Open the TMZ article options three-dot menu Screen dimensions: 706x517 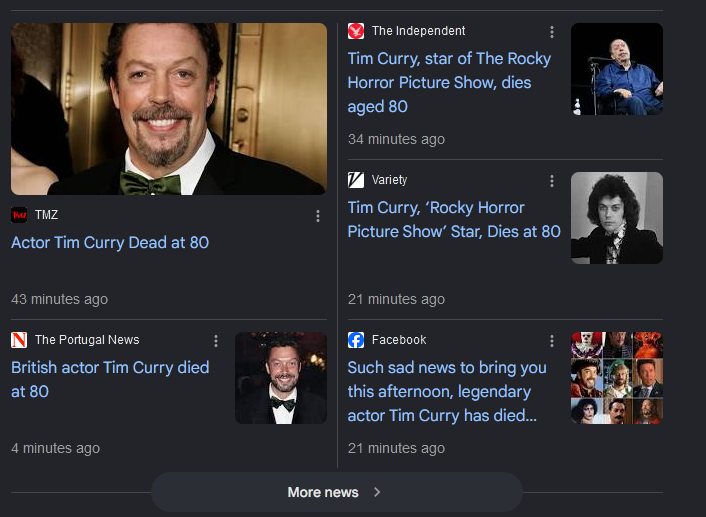[318, 216]
